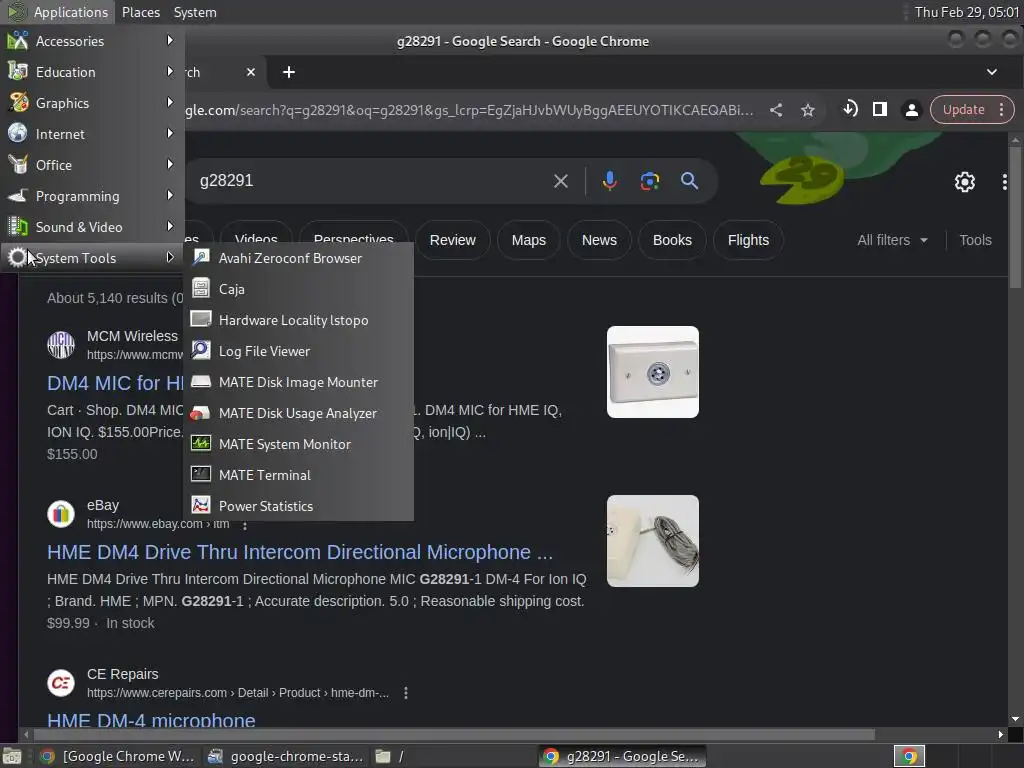Expand the Accessories submenu

click(92, 40)
